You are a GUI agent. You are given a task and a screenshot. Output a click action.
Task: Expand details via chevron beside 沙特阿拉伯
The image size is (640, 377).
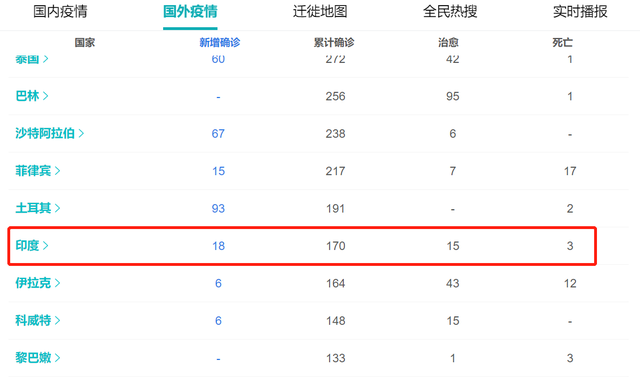81,133
